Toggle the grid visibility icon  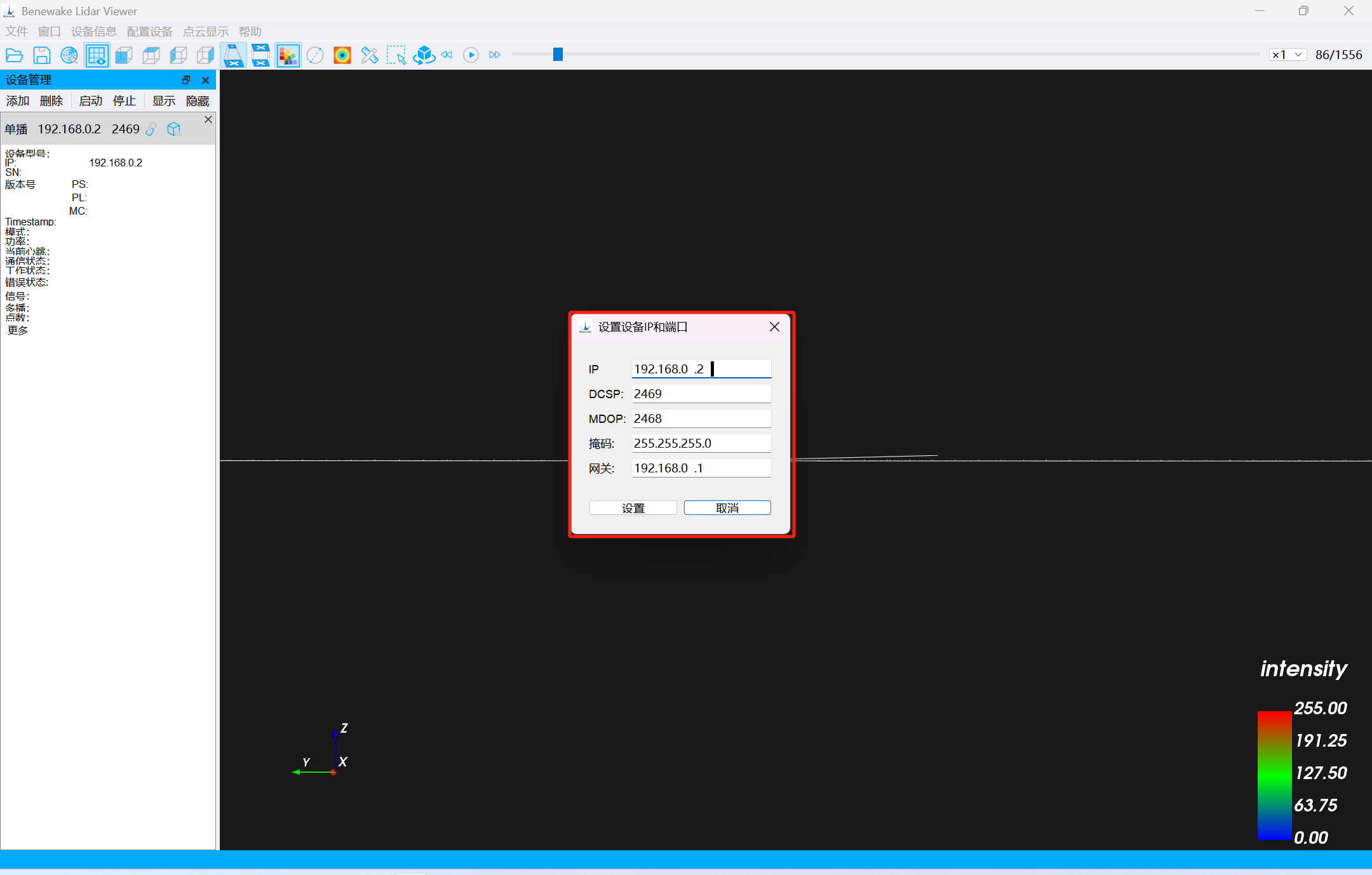[97, 55]
